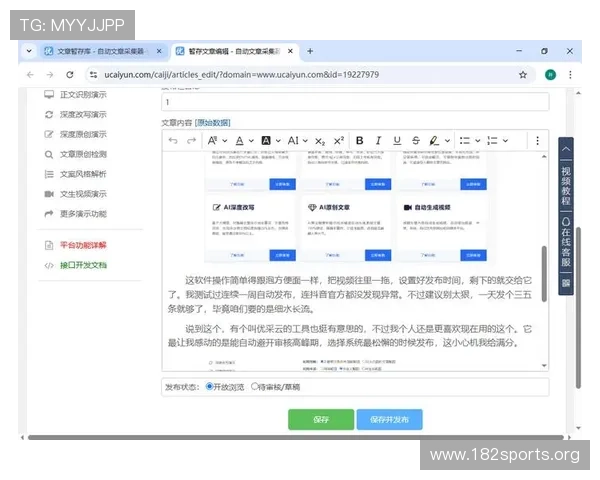600x480 pixels.
Task: Toggle bold formatting
Action: [359, 141]
